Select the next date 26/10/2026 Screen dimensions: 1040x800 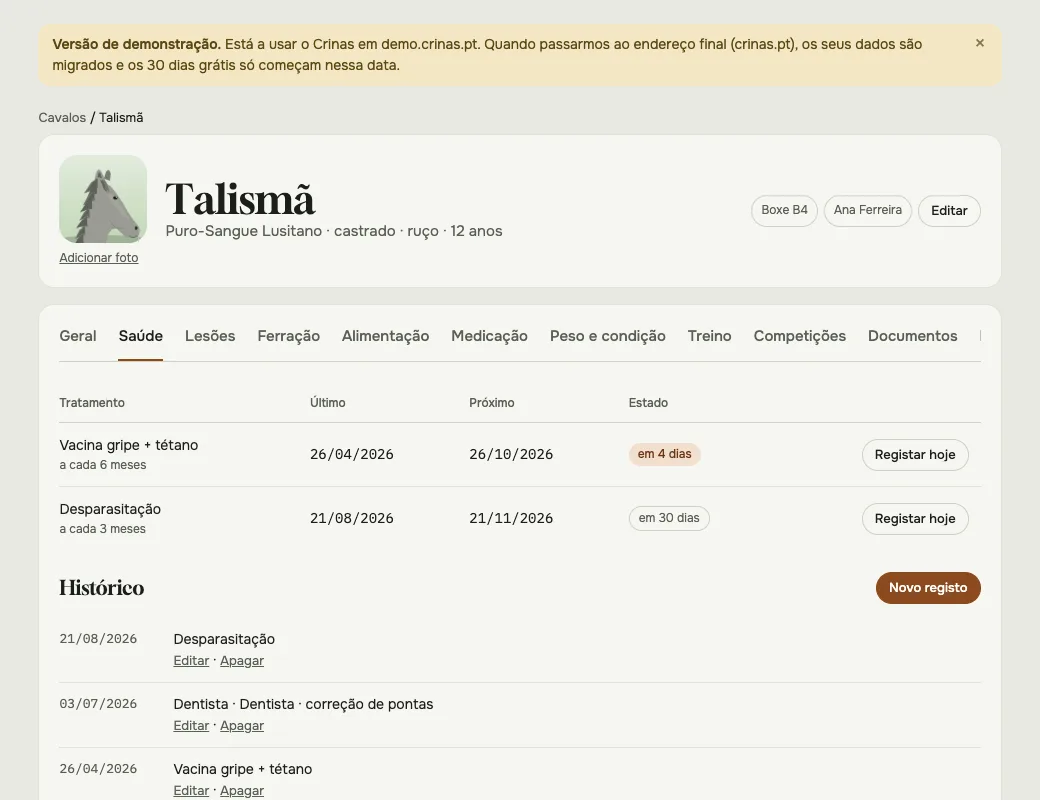(511, 454)
